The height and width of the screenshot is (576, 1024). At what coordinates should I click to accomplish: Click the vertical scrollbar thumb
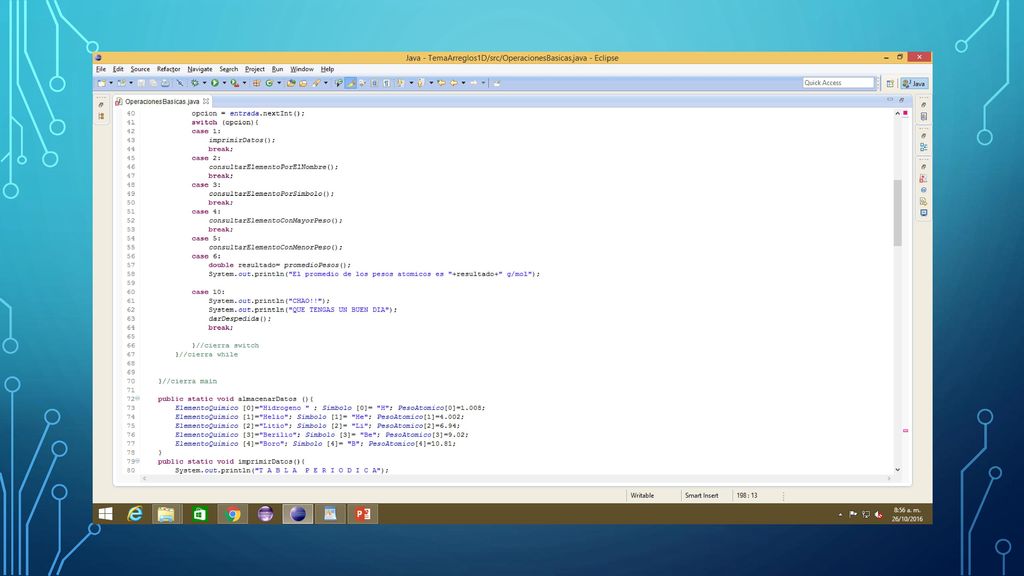click(897, 213)
